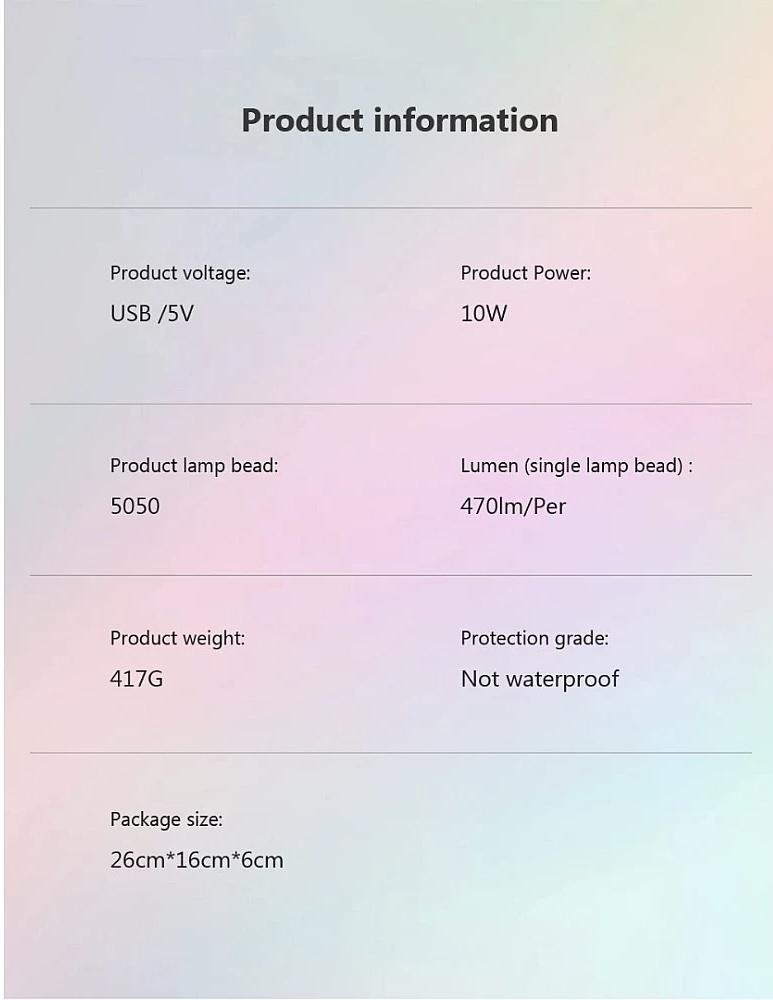Image resolution: width=773 pixels, height=1000 pixels.
Task: Select the "10W" power value
Action: [484, 314]
